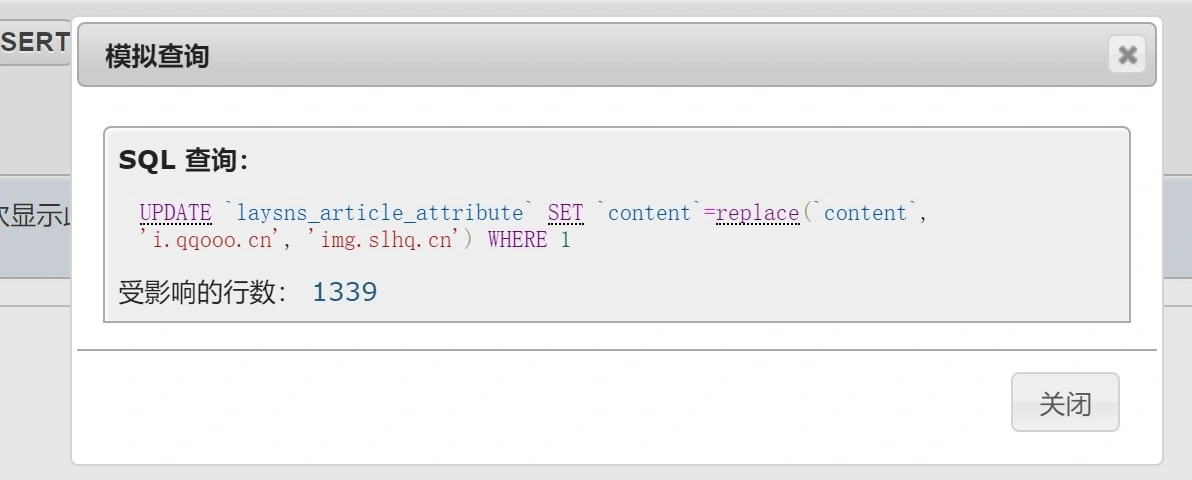Close the 模拟查询 dialog with X icon

(x=1127, y=54)
